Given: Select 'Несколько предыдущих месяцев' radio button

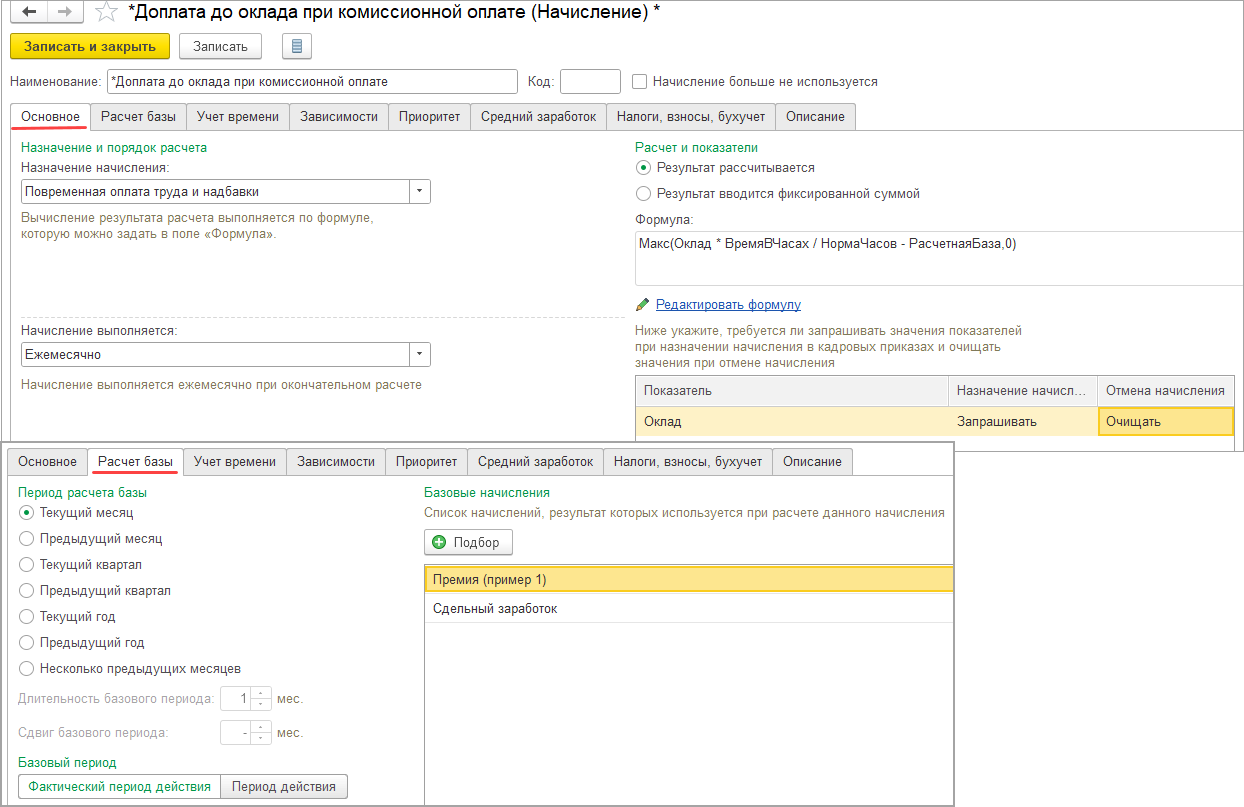Looking at the screenshot, I should [x=27, y=668].
